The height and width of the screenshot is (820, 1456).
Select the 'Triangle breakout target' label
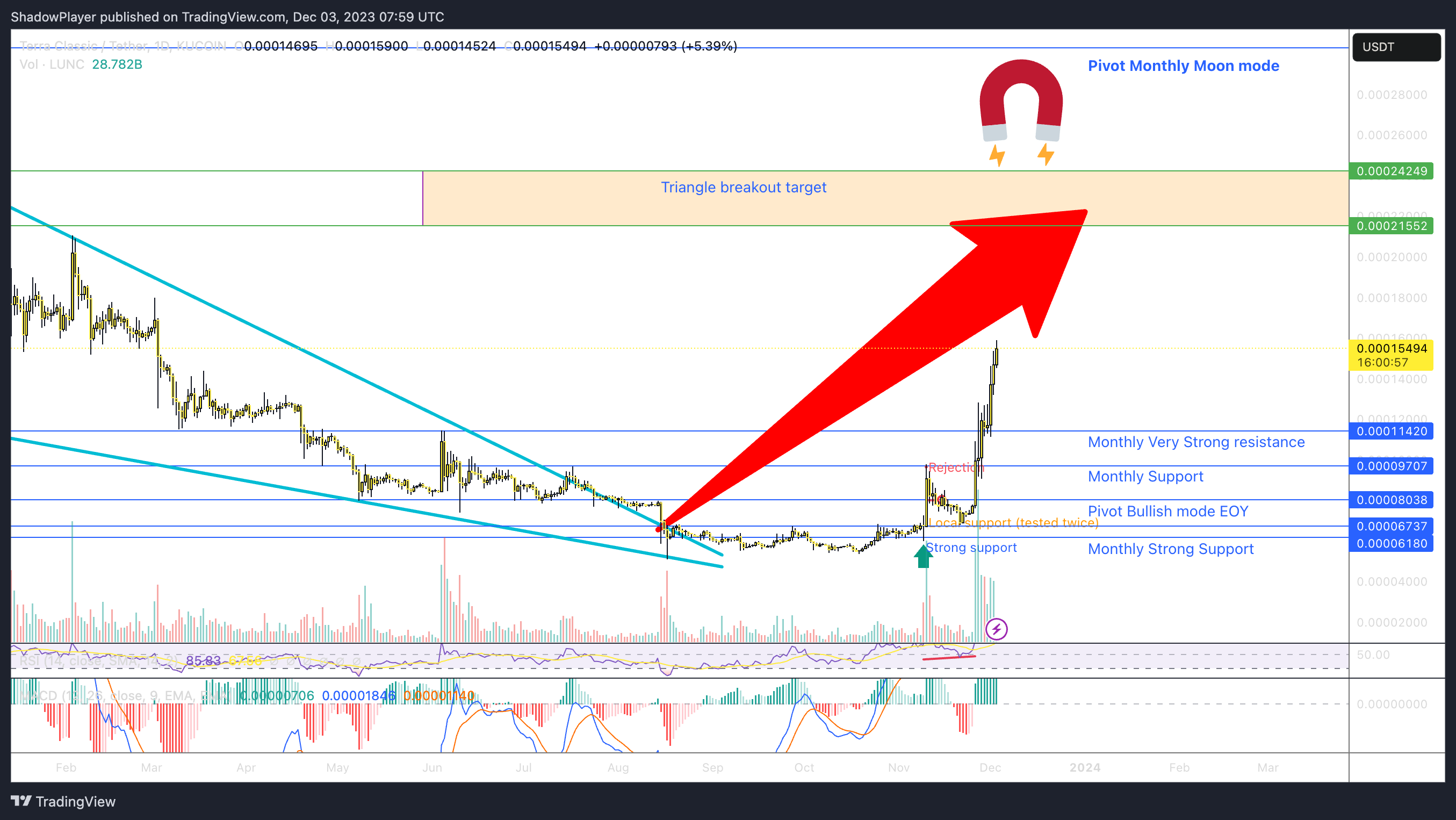coord(743,187)
